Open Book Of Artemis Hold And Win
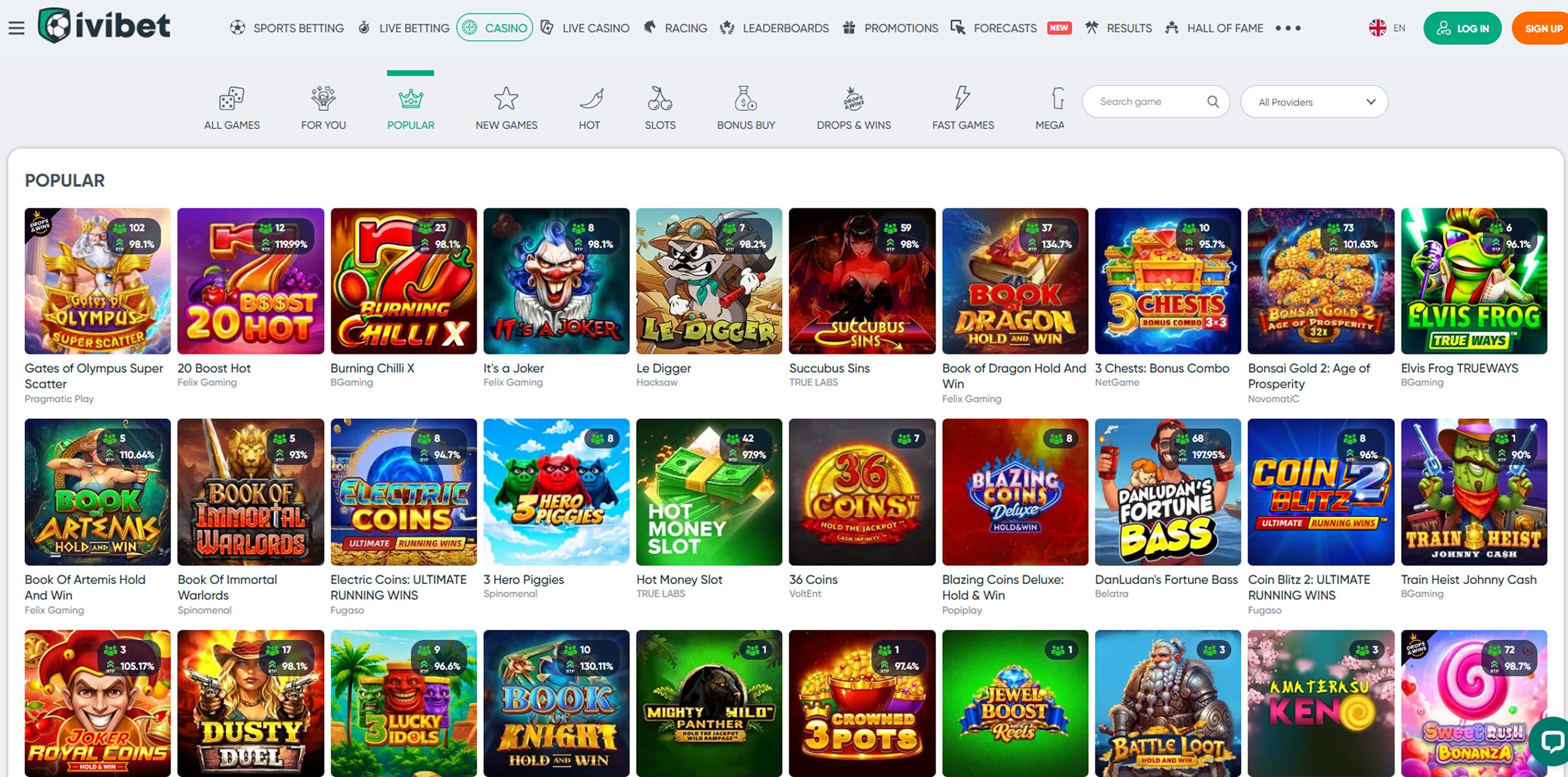 click(x=97, y=492)
